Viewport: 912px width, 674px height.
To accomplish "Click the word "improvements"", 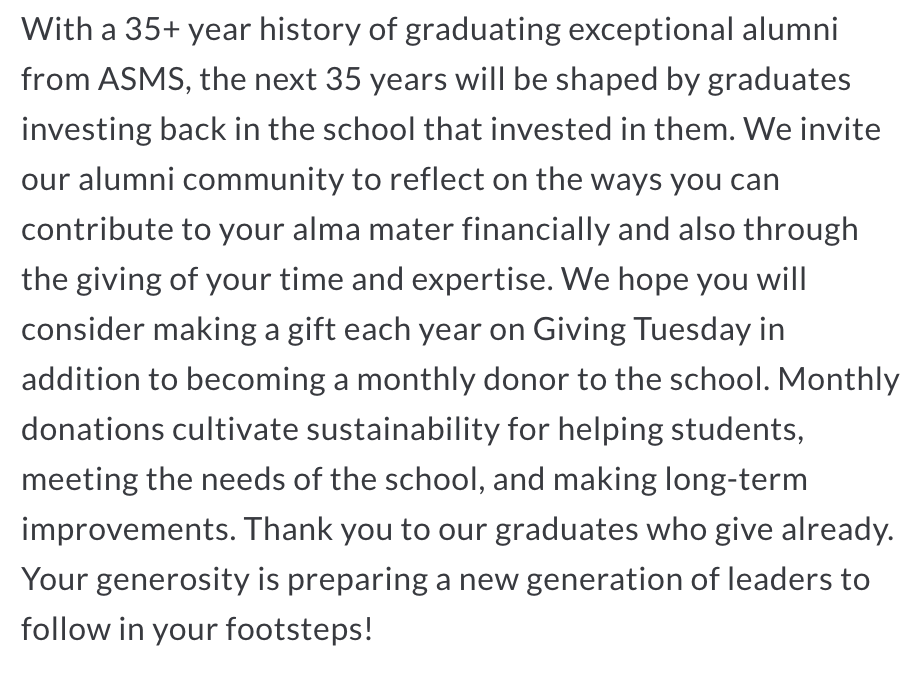I will [x=129, y=530].
